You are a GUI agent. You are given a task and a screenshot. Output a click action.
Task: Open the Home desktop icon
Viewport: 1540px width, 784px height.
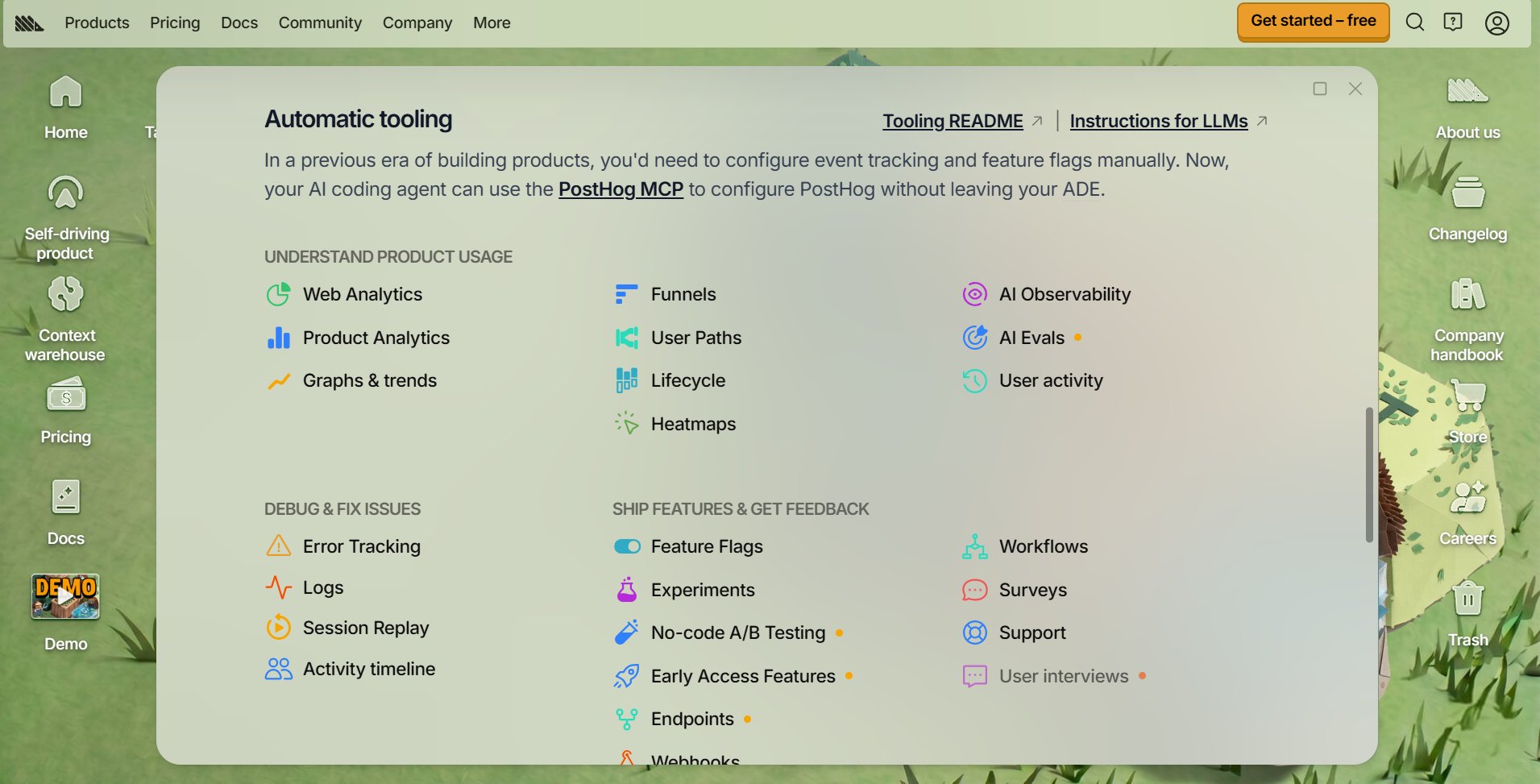[65, 107]
